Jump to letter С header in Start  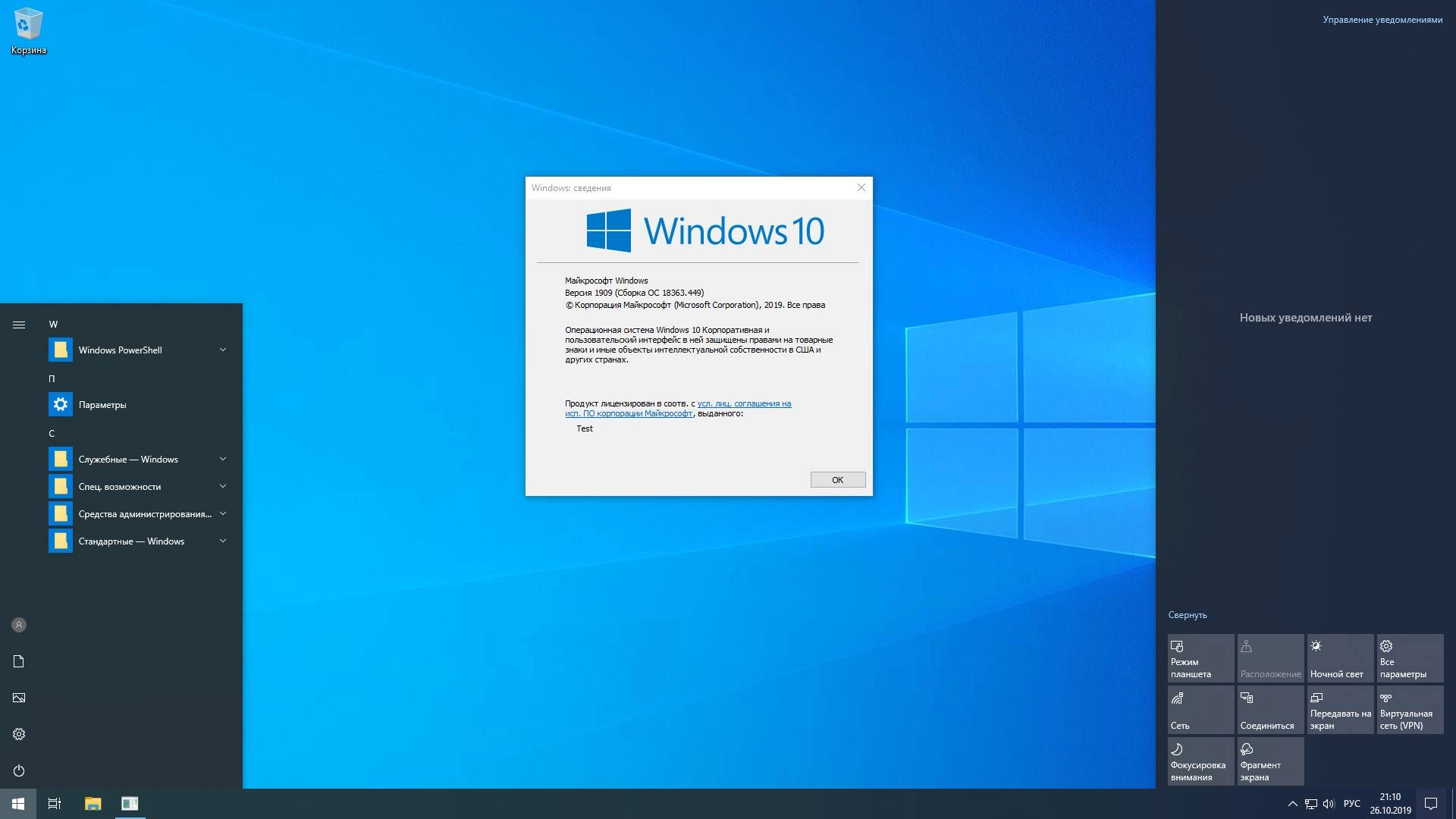point(52,434)
